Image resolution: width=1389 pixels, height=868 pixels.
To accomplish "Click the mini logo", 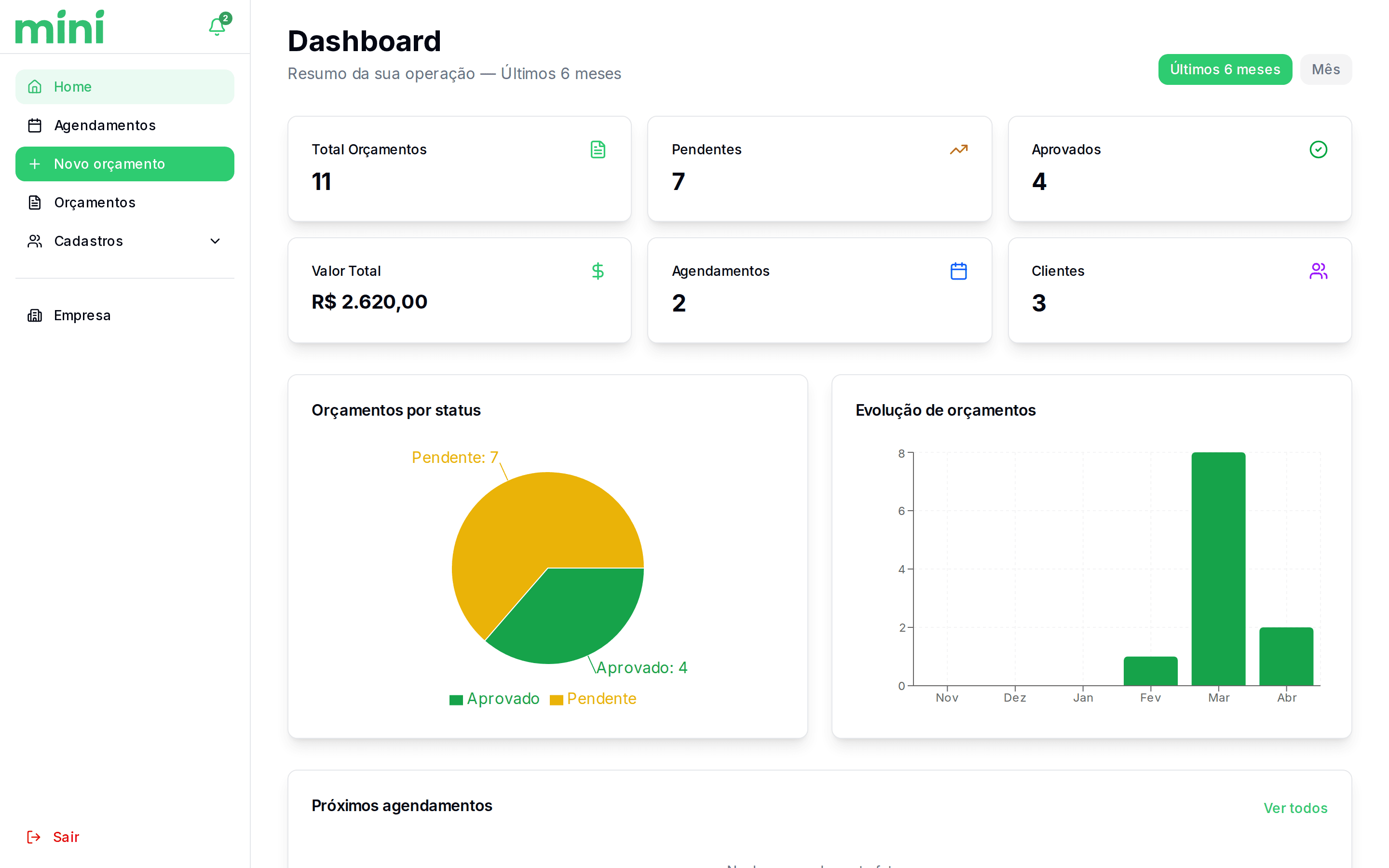I will tap(60, 27).
